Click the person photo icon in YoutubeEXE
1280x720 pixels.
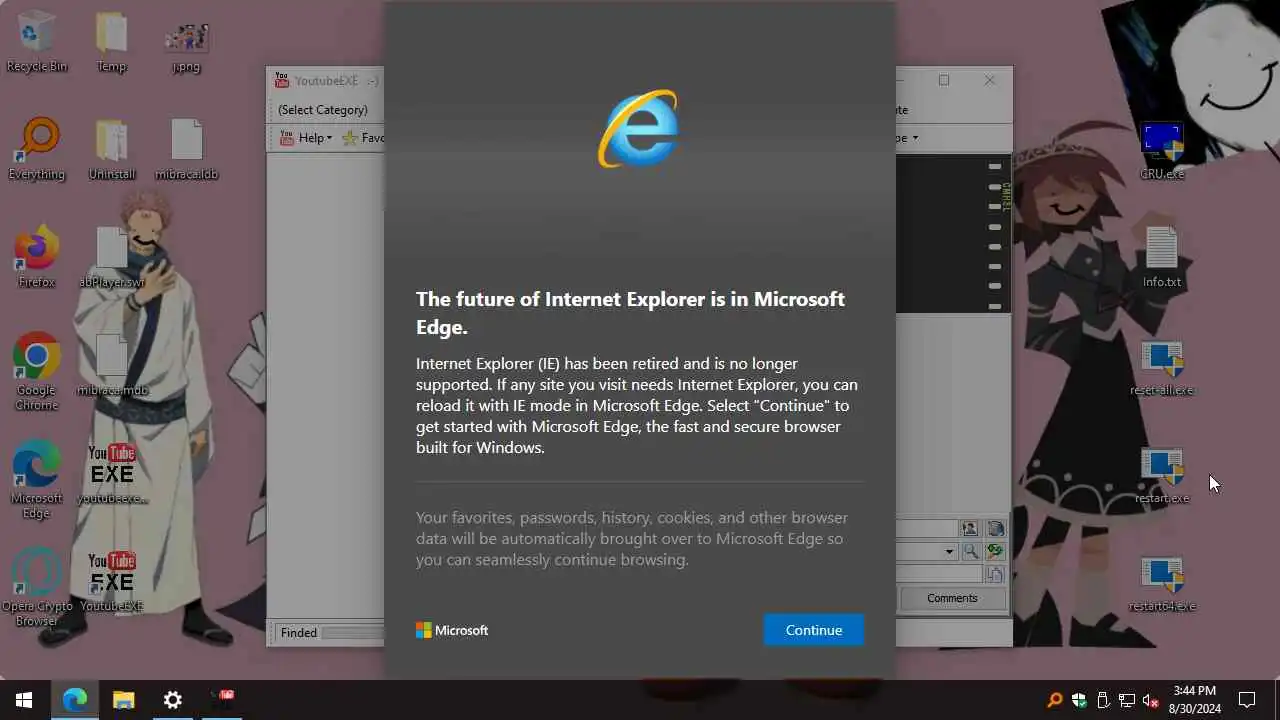coord(969,529)
